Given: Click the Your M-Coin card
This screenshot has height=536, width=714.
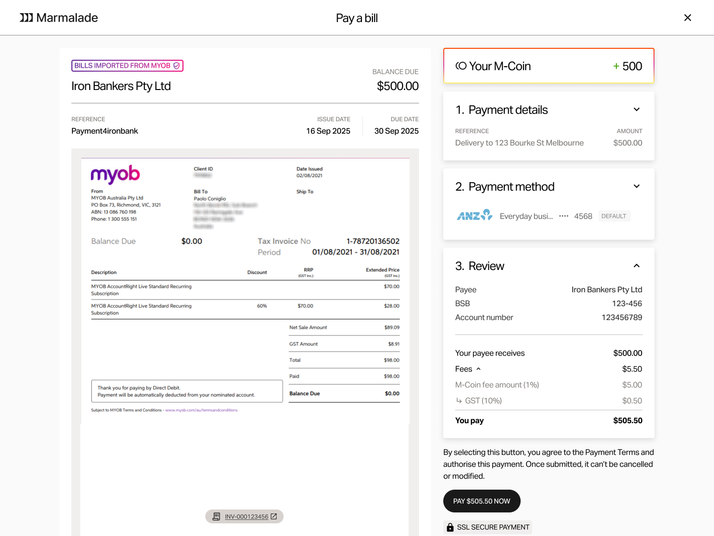Looking at the screenshot, I should pyautogui.click(x=549, y=66).
